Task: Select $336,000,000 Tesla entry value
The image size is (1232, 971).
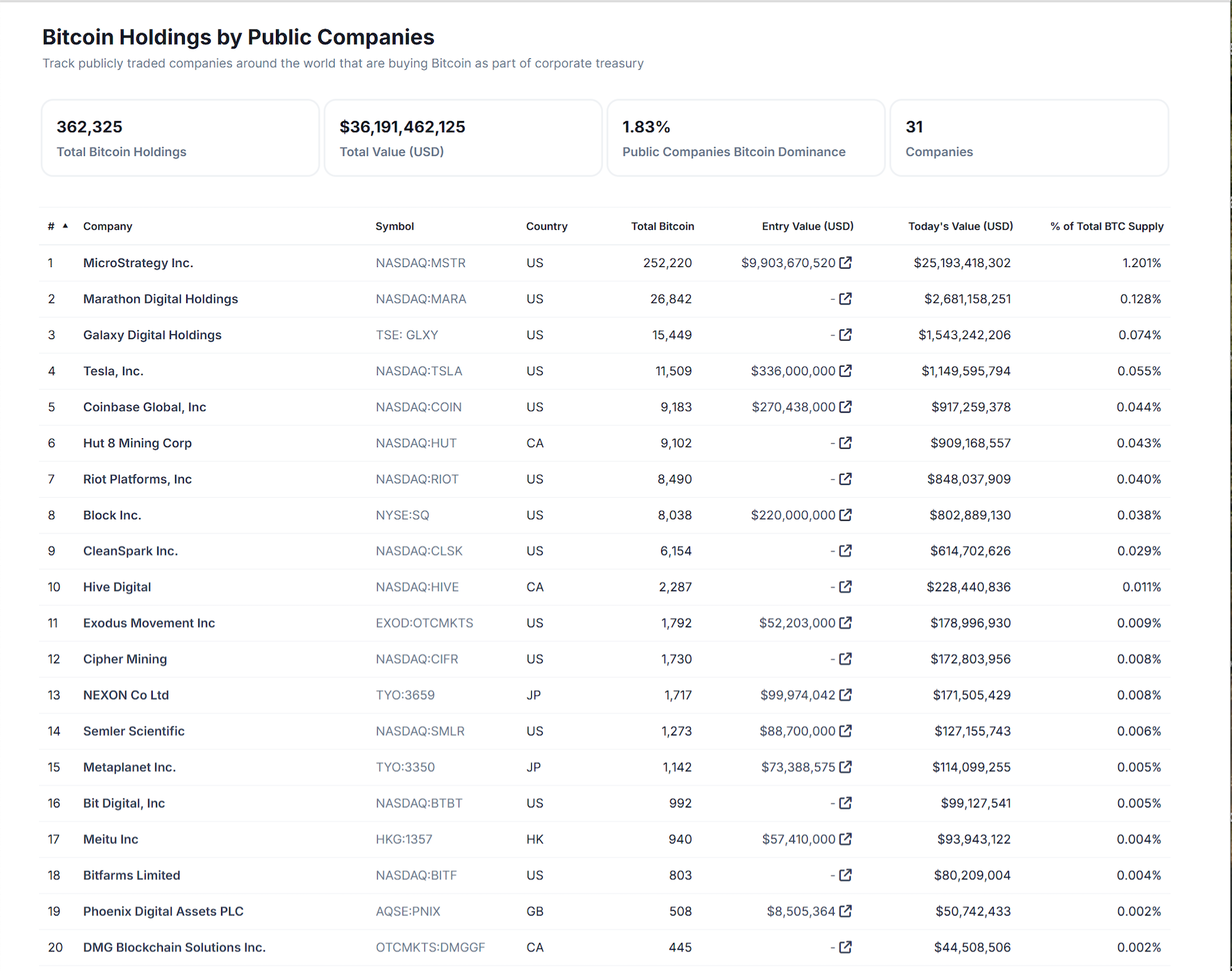Action: click(x=793, y=371)
